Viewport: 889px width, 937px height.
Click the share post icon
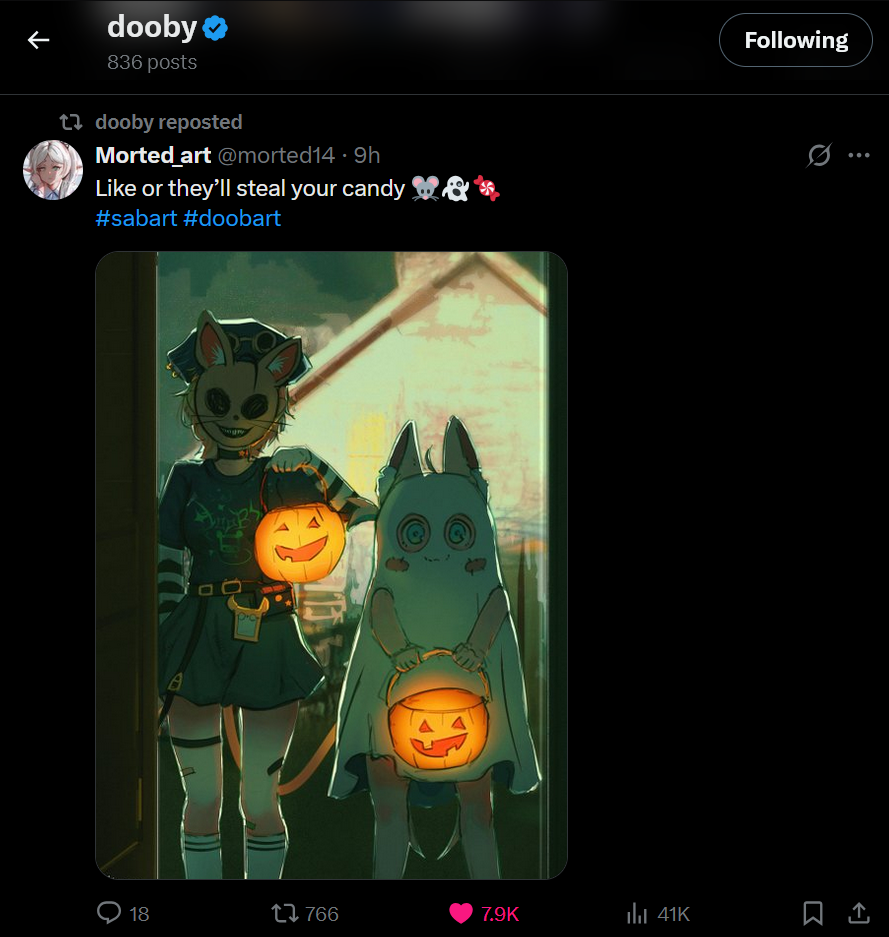click(x=858, y=913)
